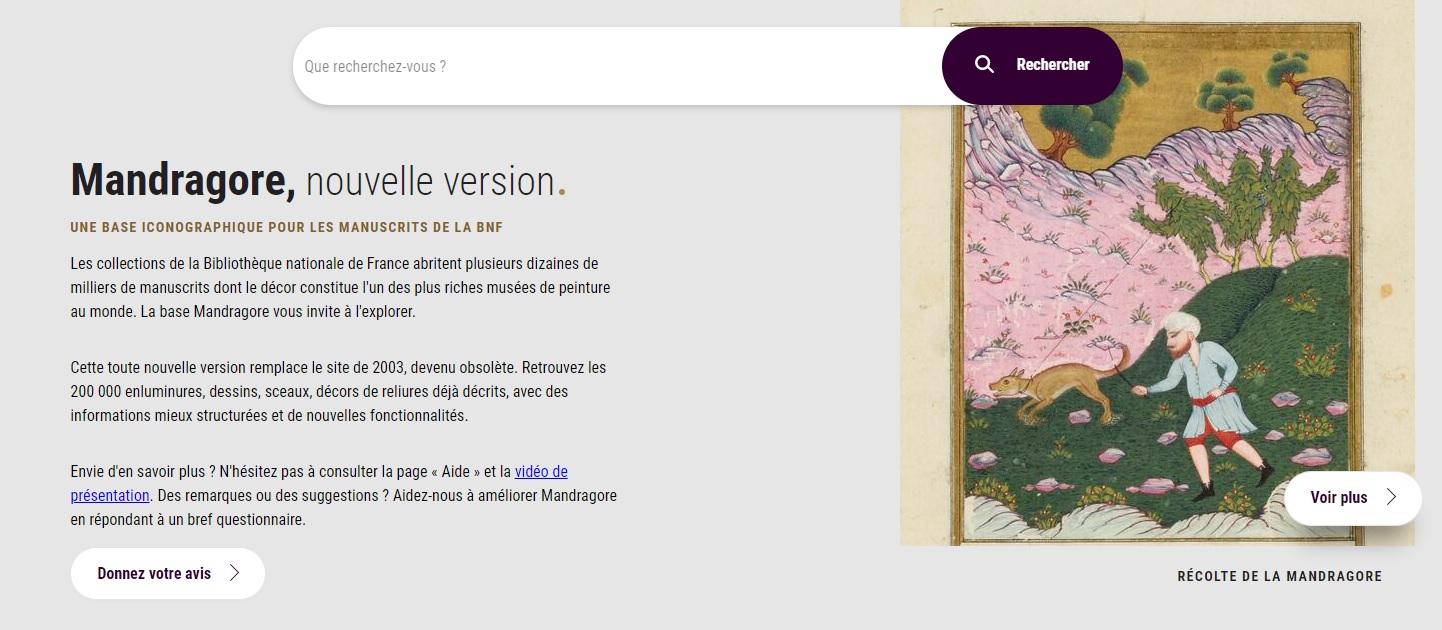
Task: Click the paragraph about Bibliothèque nationale collections
Action: (340, 287)
